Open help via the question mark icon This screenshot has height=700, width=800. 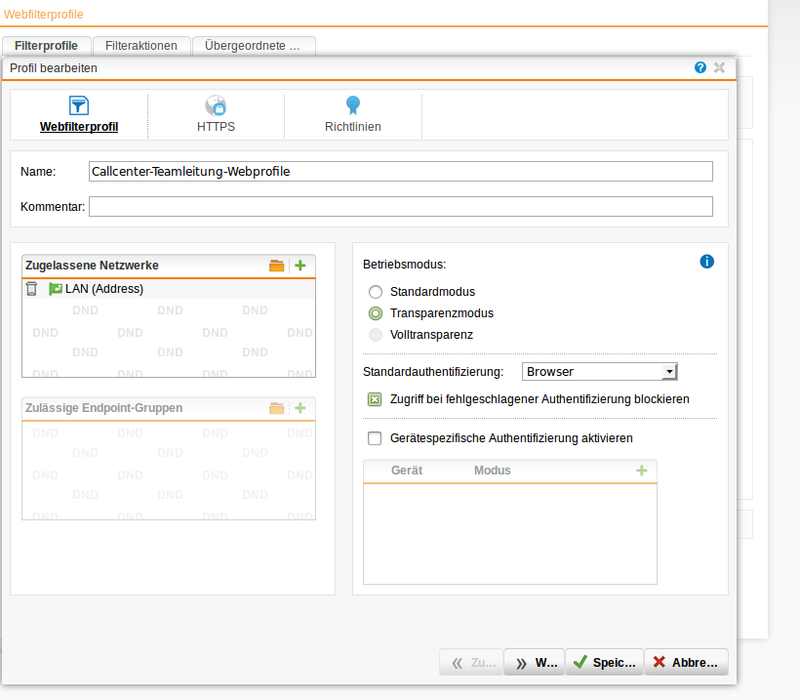tap(699, 67)
